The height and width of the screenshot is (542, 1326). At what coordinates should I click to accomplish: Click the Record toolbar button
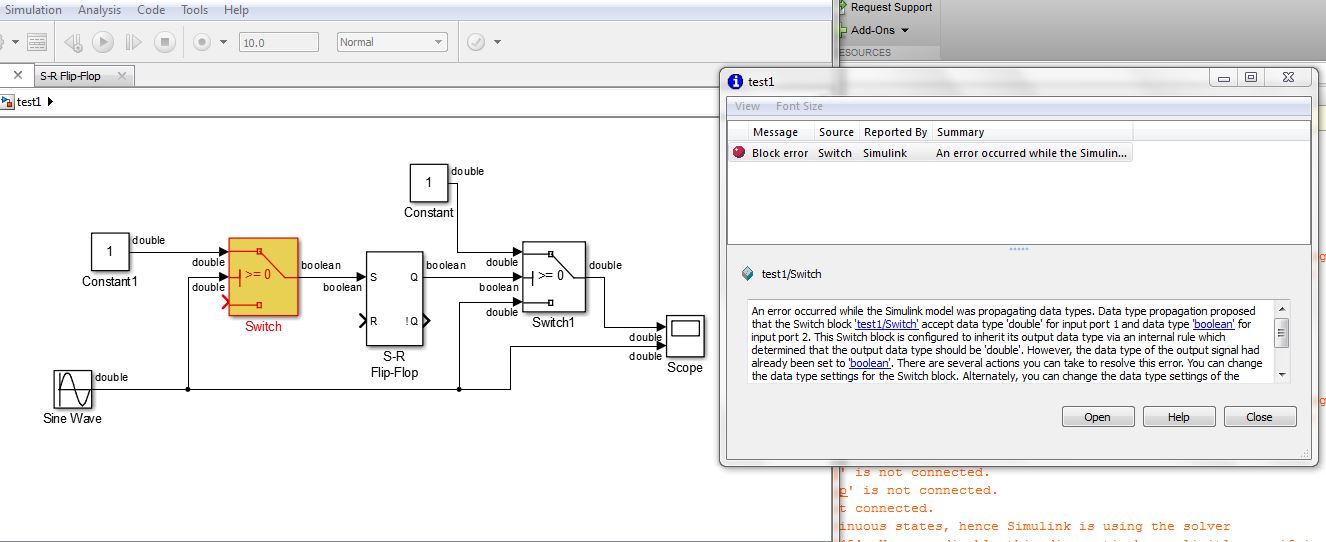pos(201,42)
